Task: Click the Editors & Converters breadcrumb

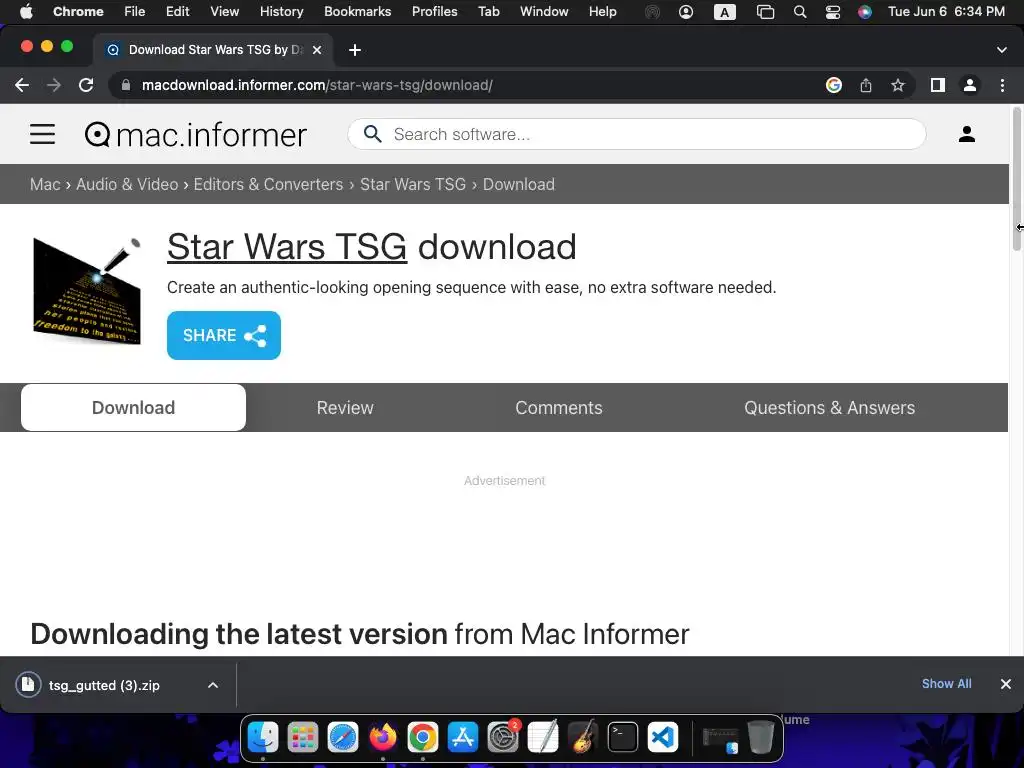Action: [x=268, y=184]
